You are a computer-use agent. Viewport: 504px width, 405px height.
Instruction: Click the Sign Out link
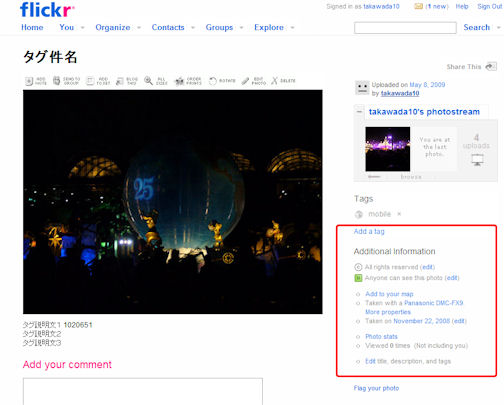(x=489, y=6)
